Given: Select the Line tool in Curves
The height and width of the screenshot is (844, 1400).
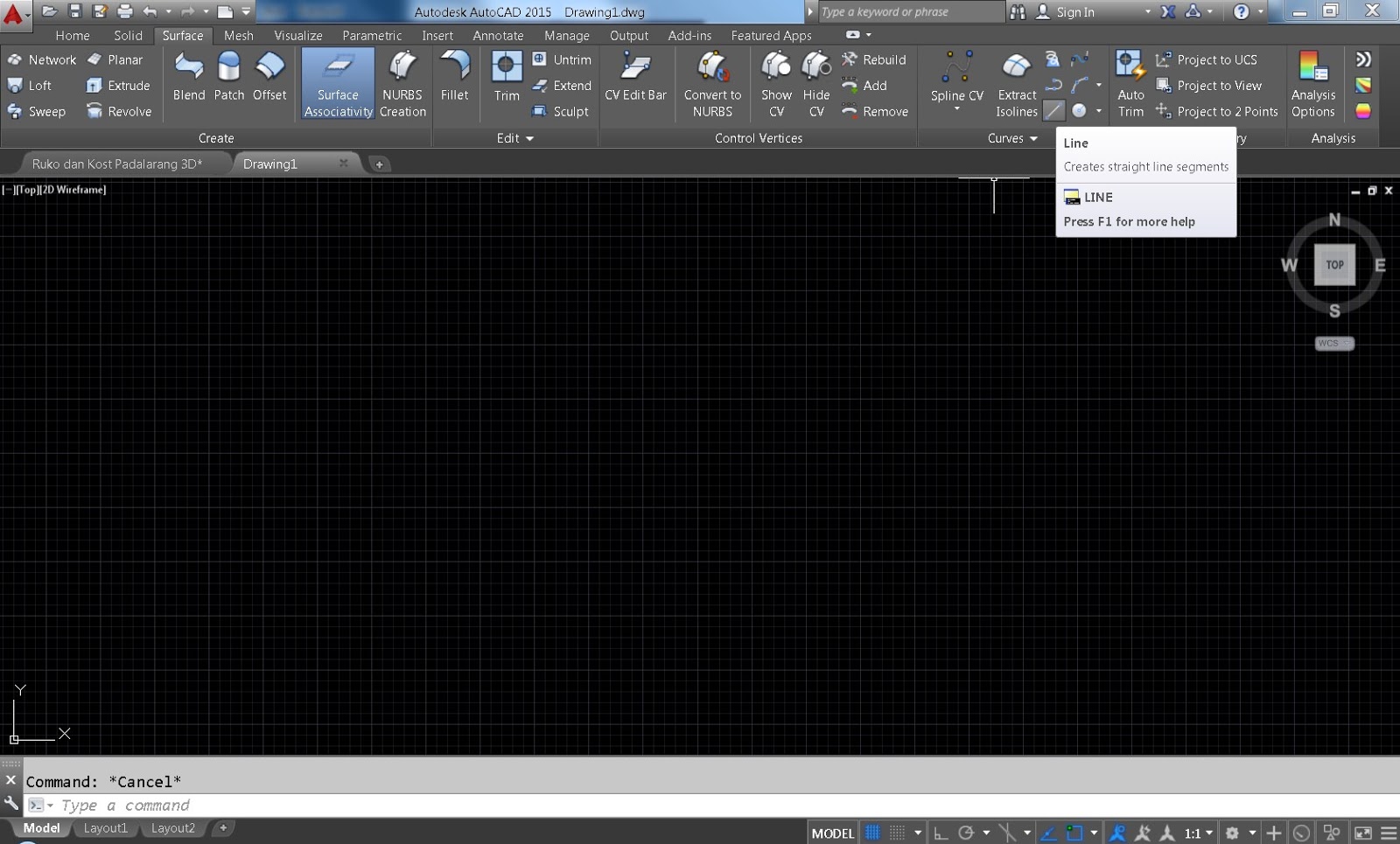Looking at the screenshot, I should (x=1054, y=111).
